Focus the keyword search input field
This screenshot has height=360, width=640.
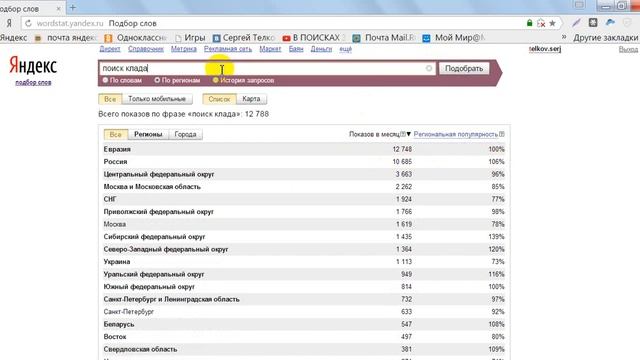[x=267, y=69]
